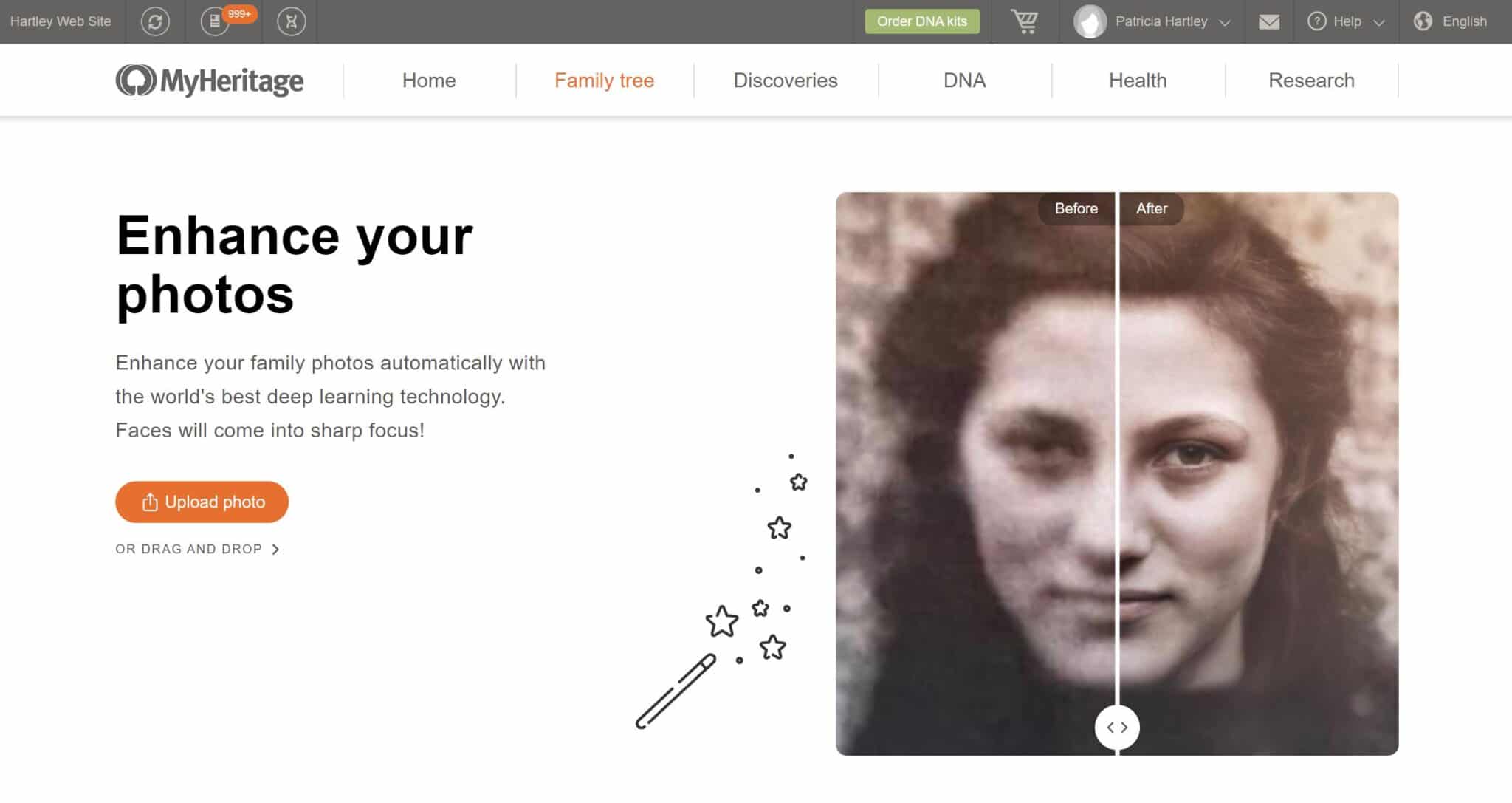Click the Help question mark icon

(x=1317, y=20)
